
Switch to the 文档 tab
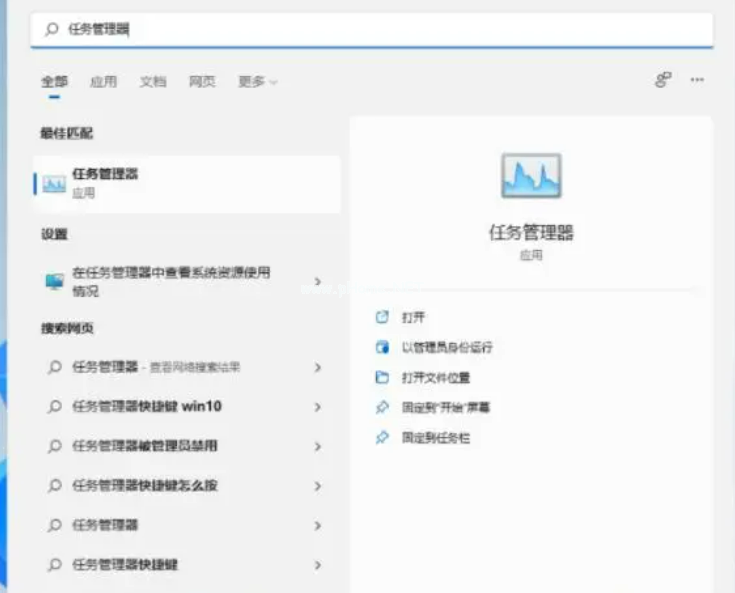(x=153, y=82)
